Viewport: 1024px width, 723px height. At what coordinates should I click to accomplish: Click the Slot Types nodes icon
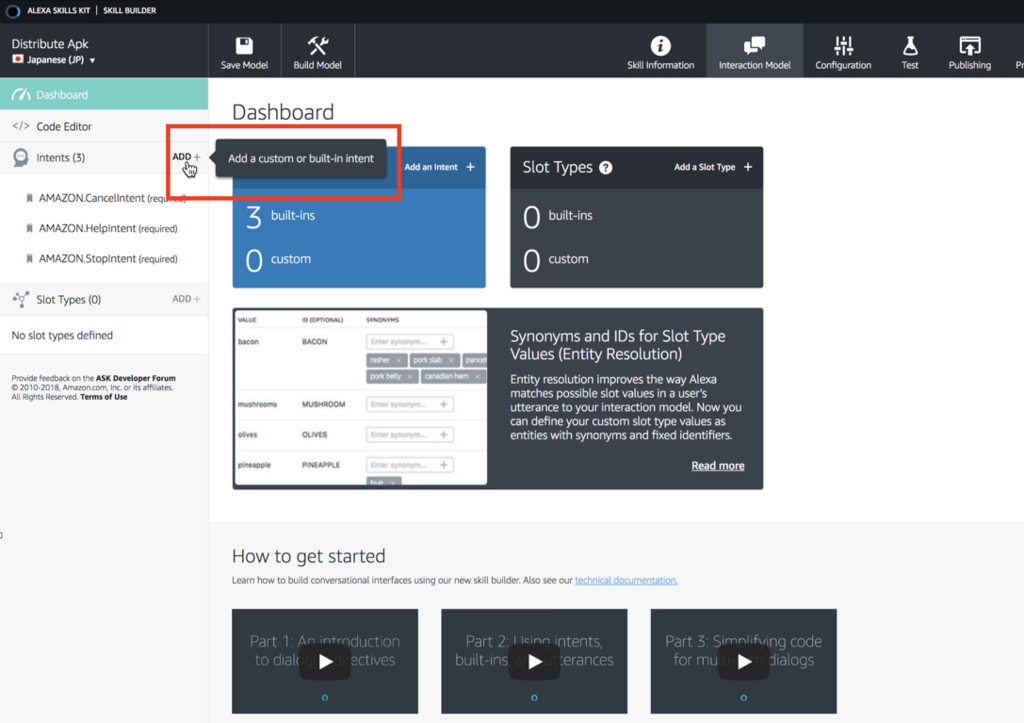(21, 299)
